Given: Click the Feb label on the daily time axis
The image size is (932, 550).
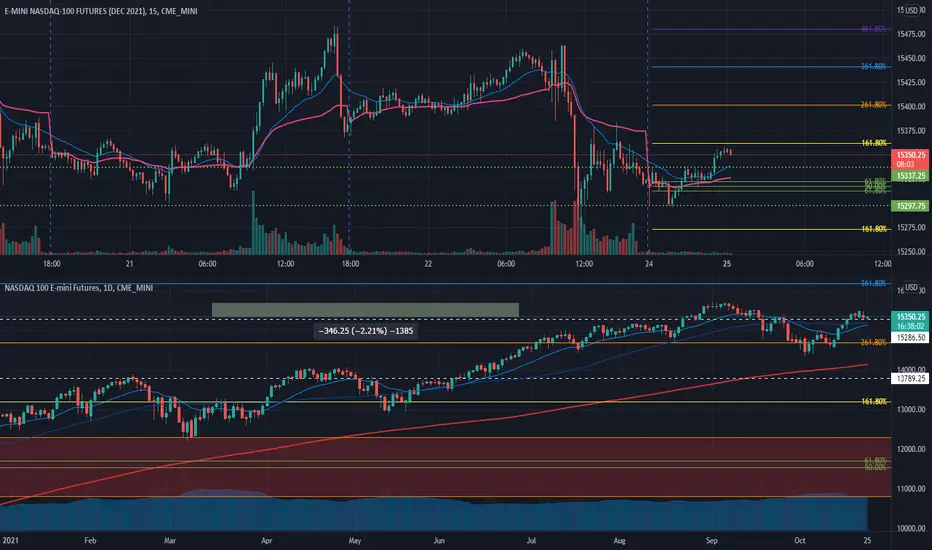Looking at the screenshot, I should coord(90,540).
